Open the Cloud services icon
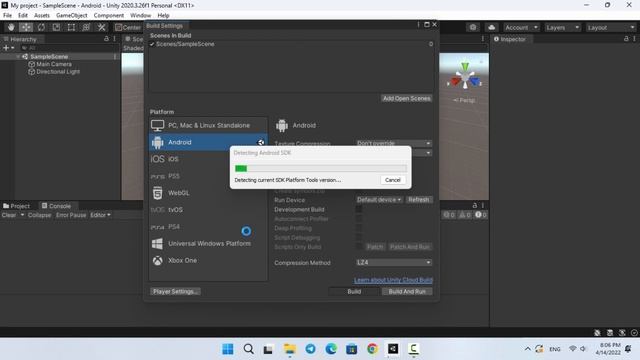 491,27
